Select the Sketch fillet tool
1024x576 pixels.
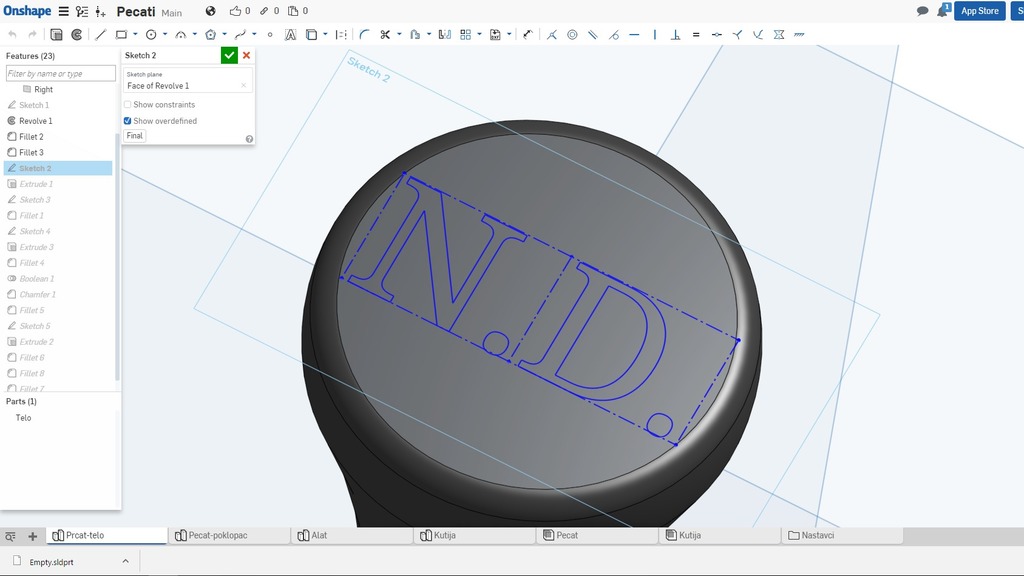(364, 34)
